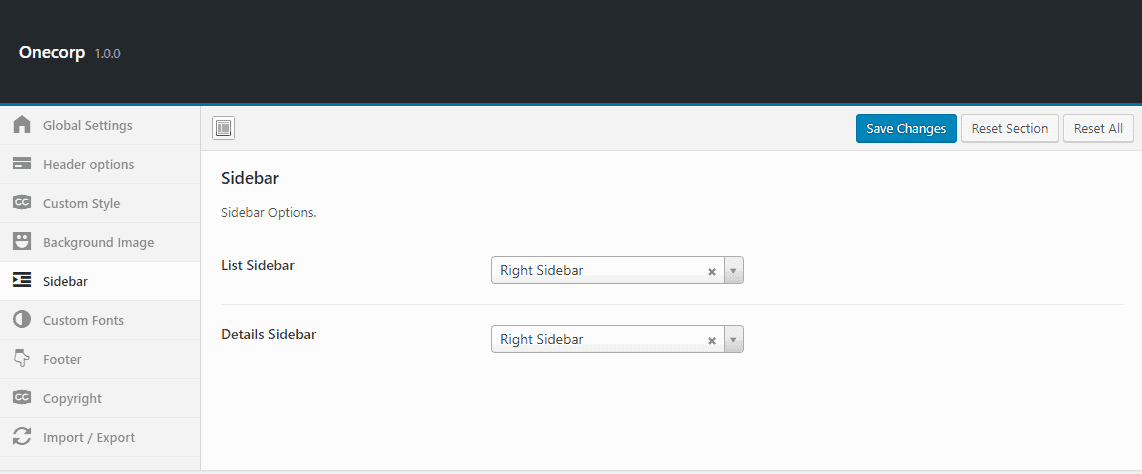Image resolution: width=1142 pixels, height=474 pixels.
Task: Click the refresh arrows icon beside Import / Export
Action: (23, 437)
